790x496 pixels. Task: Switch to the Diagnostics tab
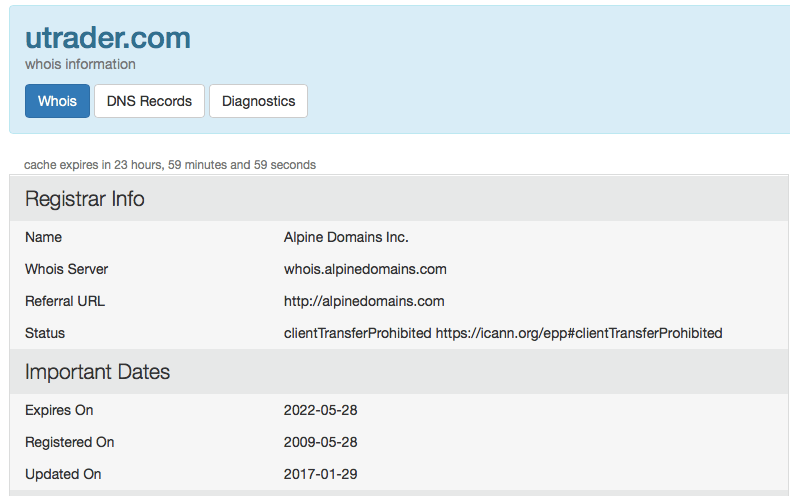pyautogui.click(x=258, y=101)
